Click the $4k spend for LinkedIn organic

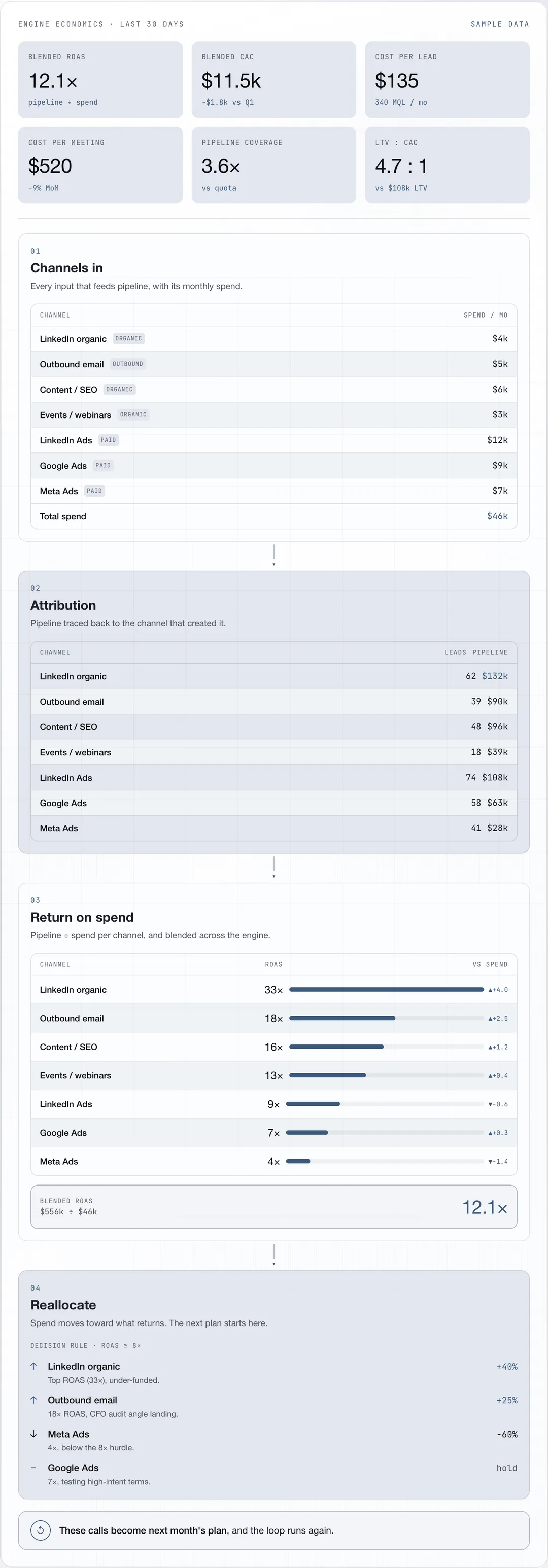point(500,338)
